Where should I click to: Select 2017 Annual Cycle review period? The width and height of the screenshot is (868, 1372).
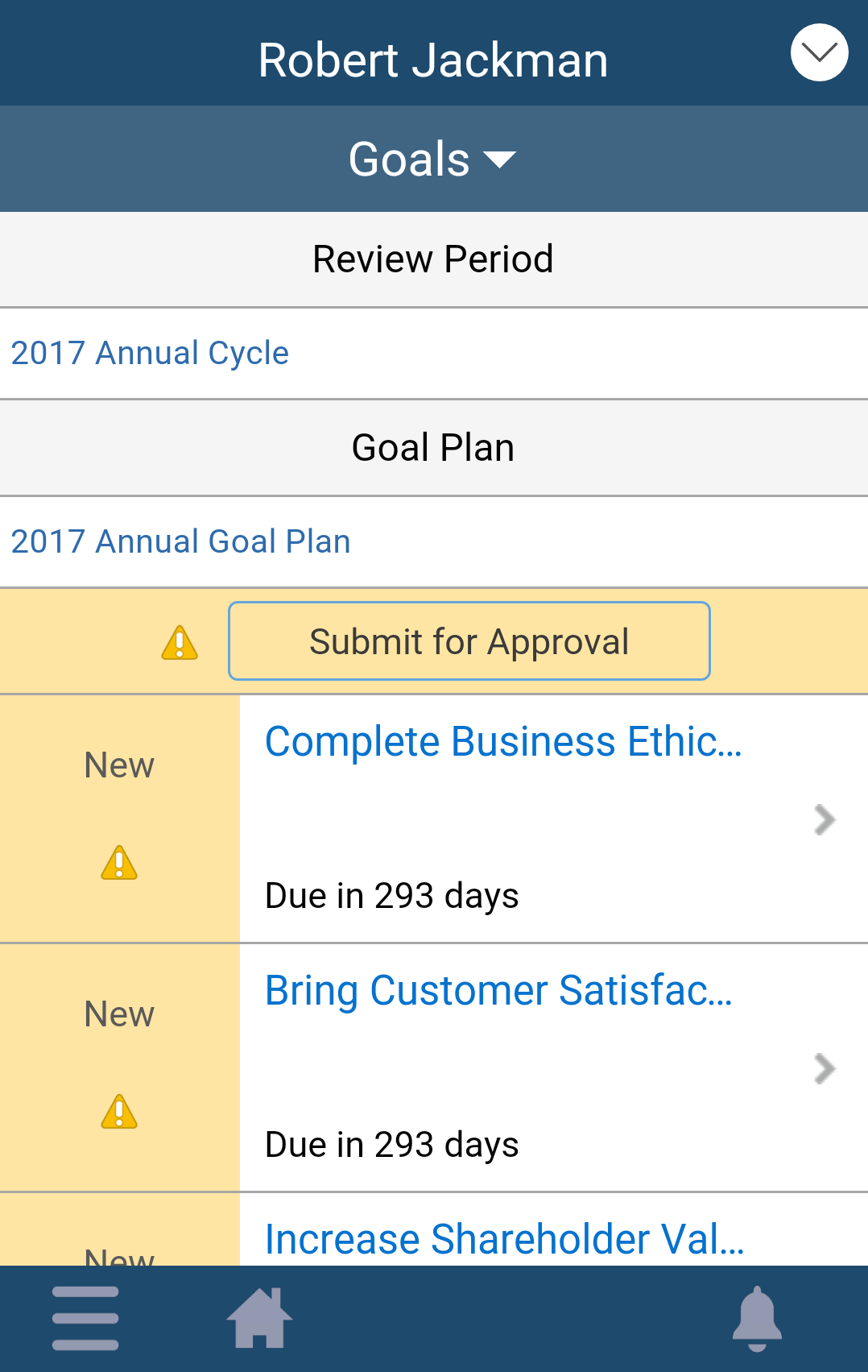(x=434, y=353)
